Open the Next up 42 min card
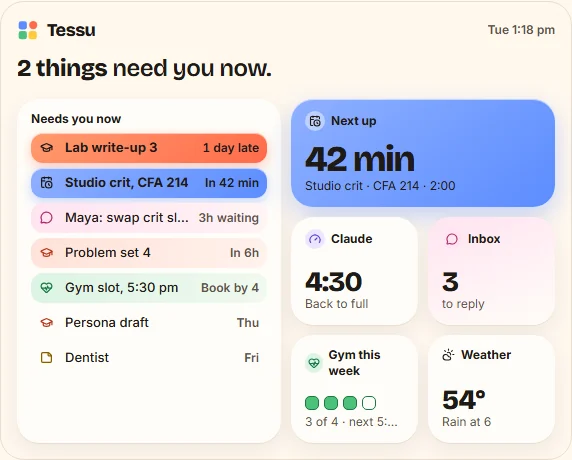The image size is (572, 460). (x=423, y=153)
